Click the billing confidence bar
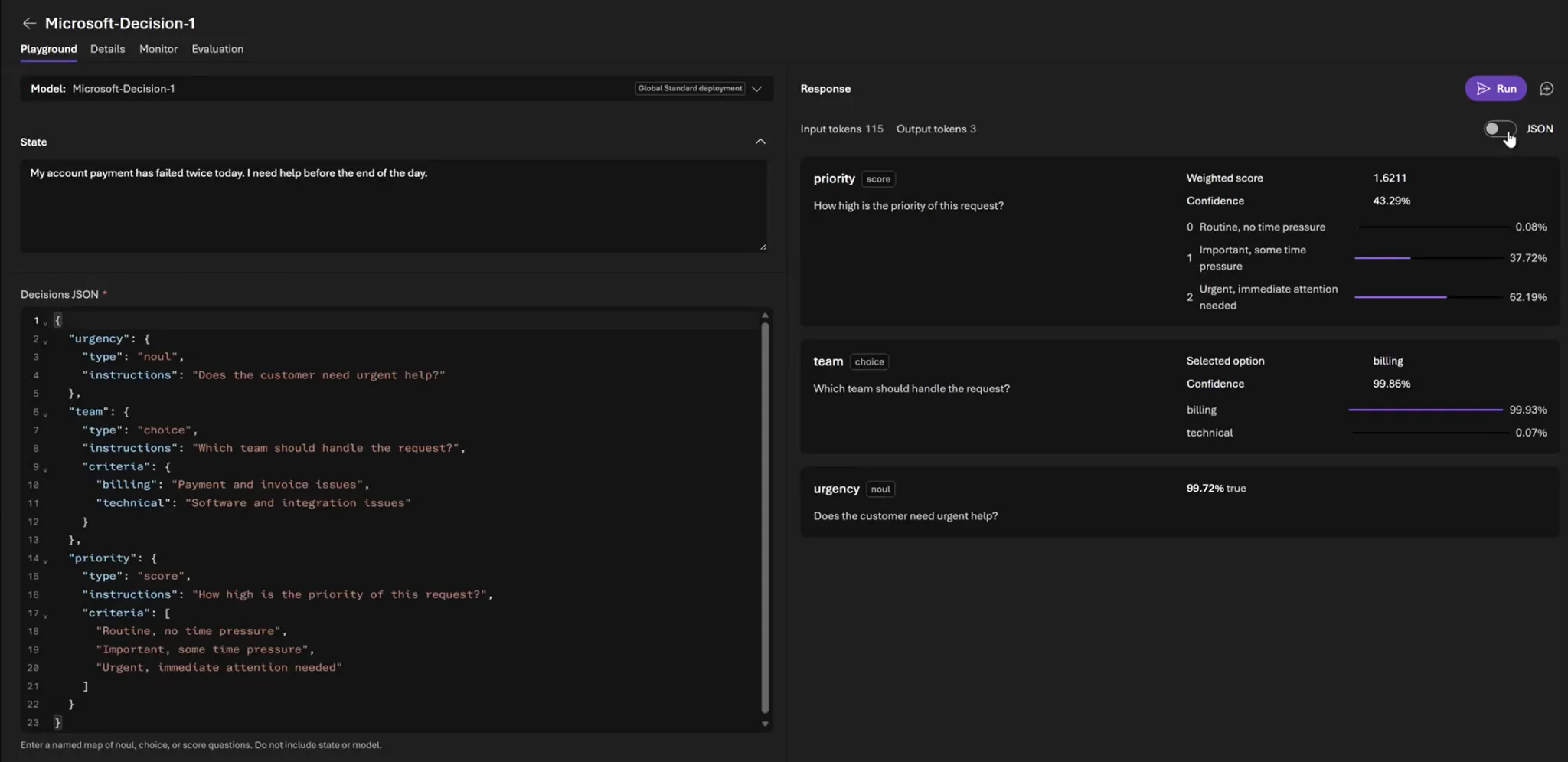This screenshot has width=1568, height=762. tap(1426, 410)
